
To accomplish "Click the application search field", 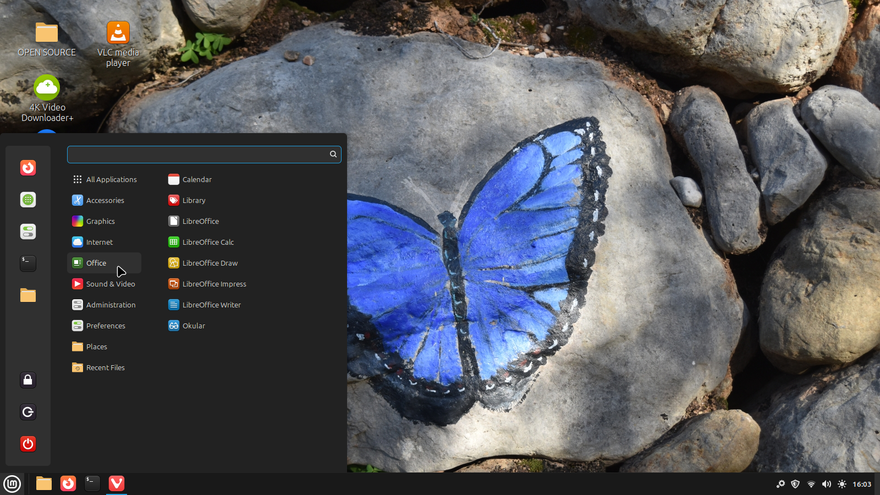I will pos(198,155).
